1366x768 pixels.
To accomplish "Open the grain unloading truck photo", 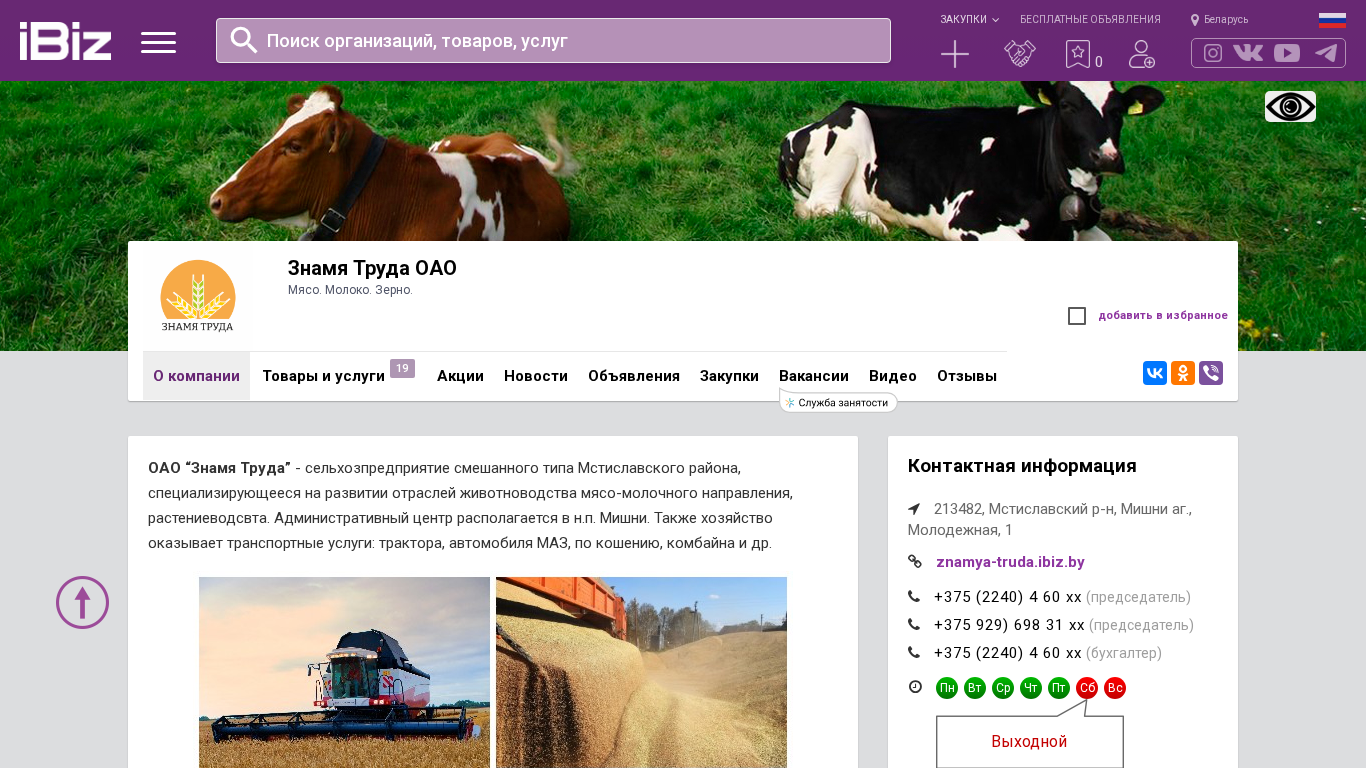I will (x=641, y=672).
